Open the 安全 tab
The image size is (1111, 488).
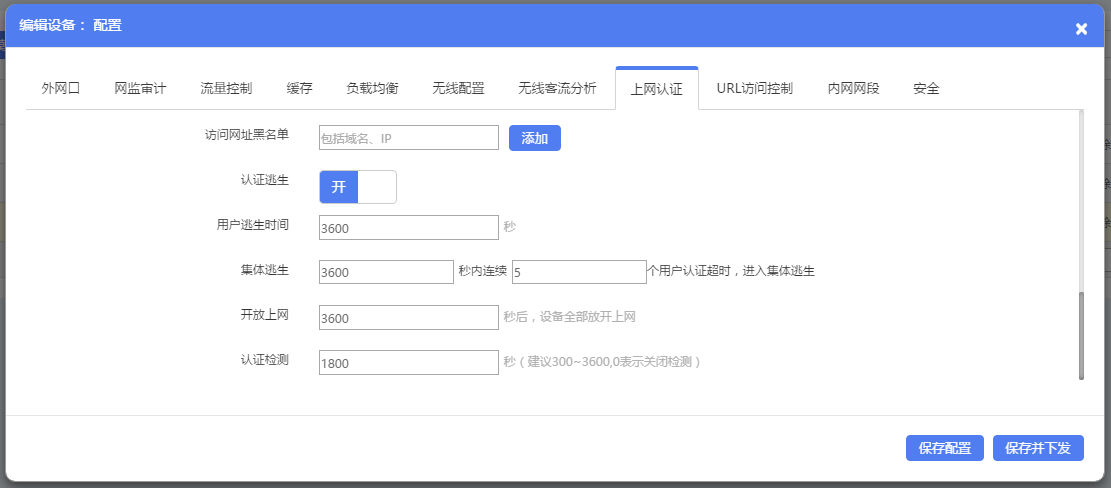(926, 88)
